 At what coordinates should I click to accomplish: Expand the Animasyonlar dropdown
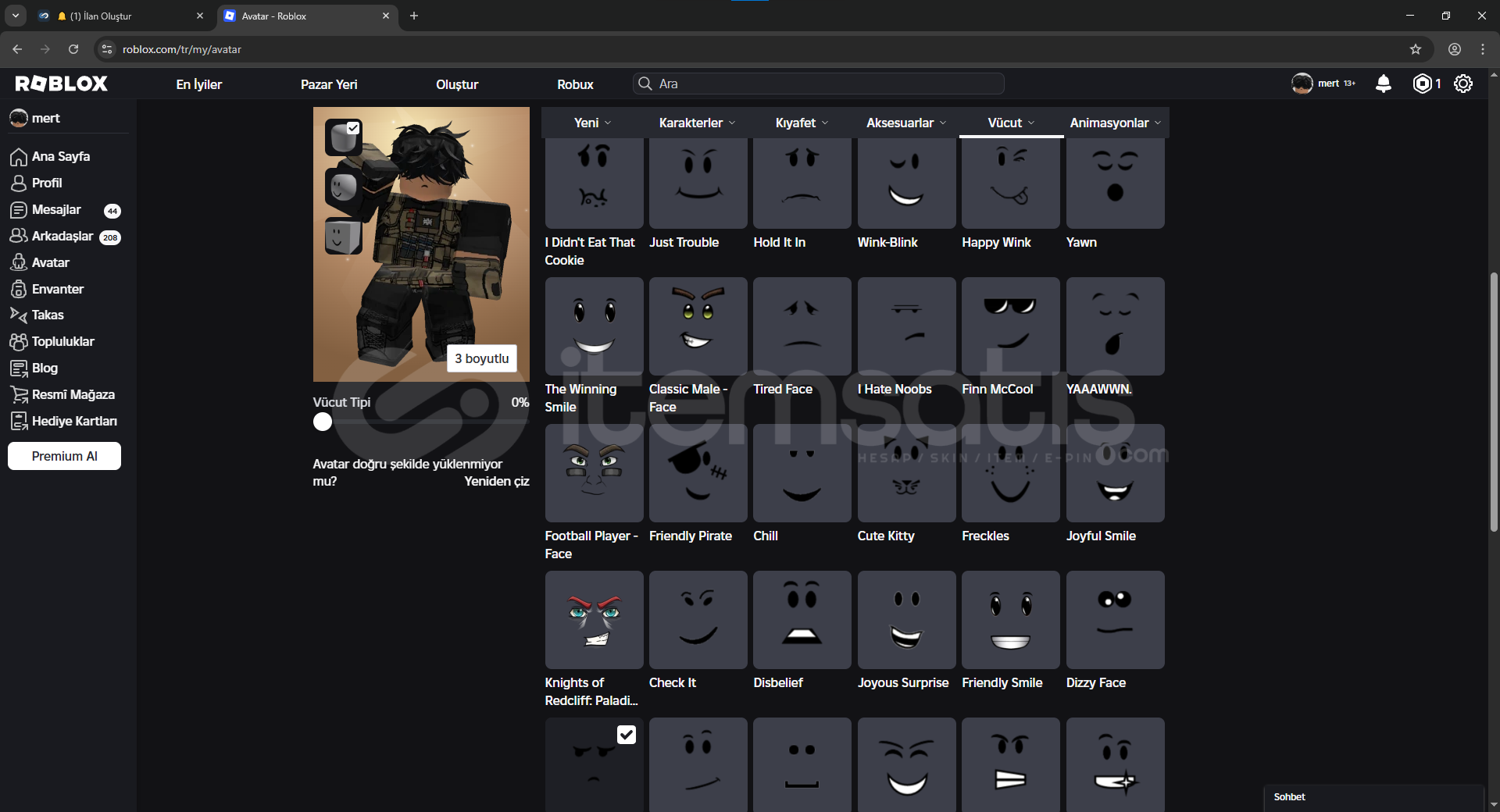1116,123
